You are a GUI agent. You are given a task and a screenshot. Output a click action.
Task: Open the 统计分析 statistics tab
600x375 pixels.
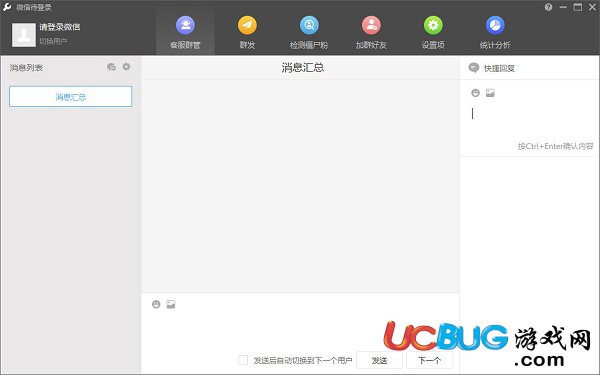click(495, 33)
